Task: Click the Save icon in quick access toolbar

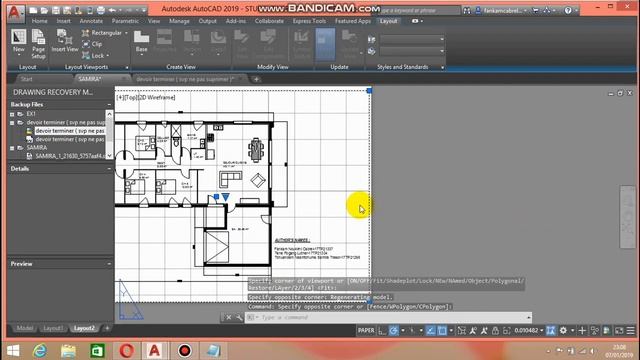Action: [56, 10]
